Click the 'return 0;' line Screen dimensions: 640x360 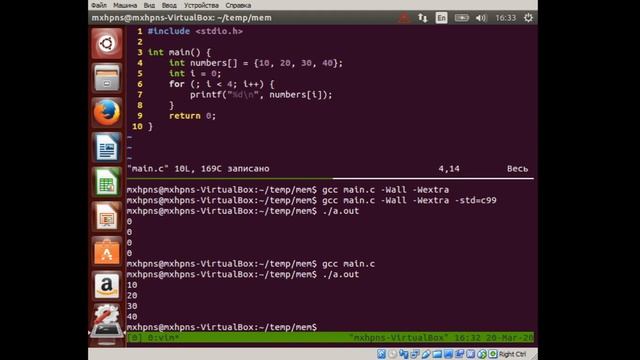click(192, 116)
